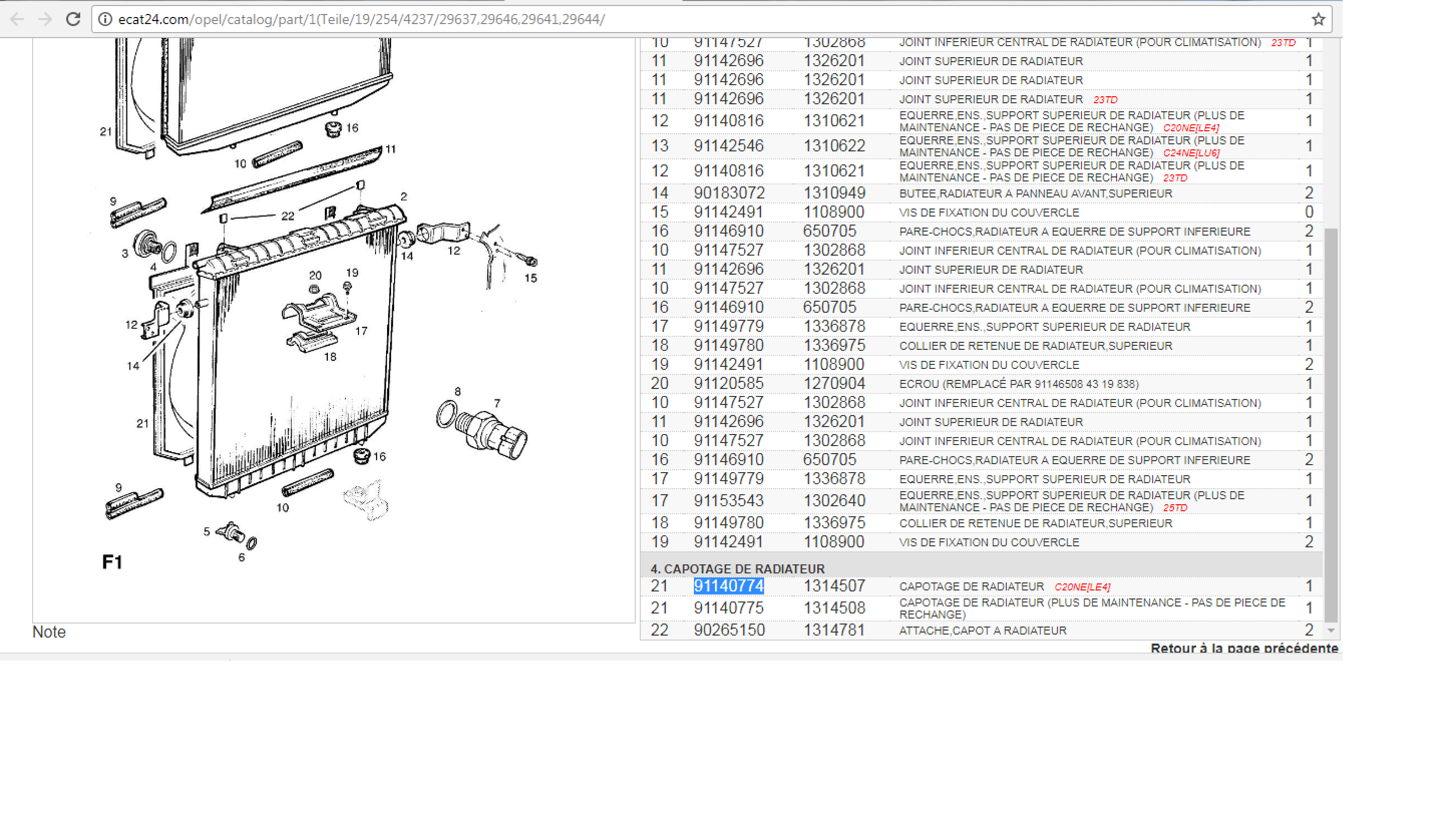Click the red '25TD' engine tag
This screenshot has height=818, width=1456.
[1175, 508]
